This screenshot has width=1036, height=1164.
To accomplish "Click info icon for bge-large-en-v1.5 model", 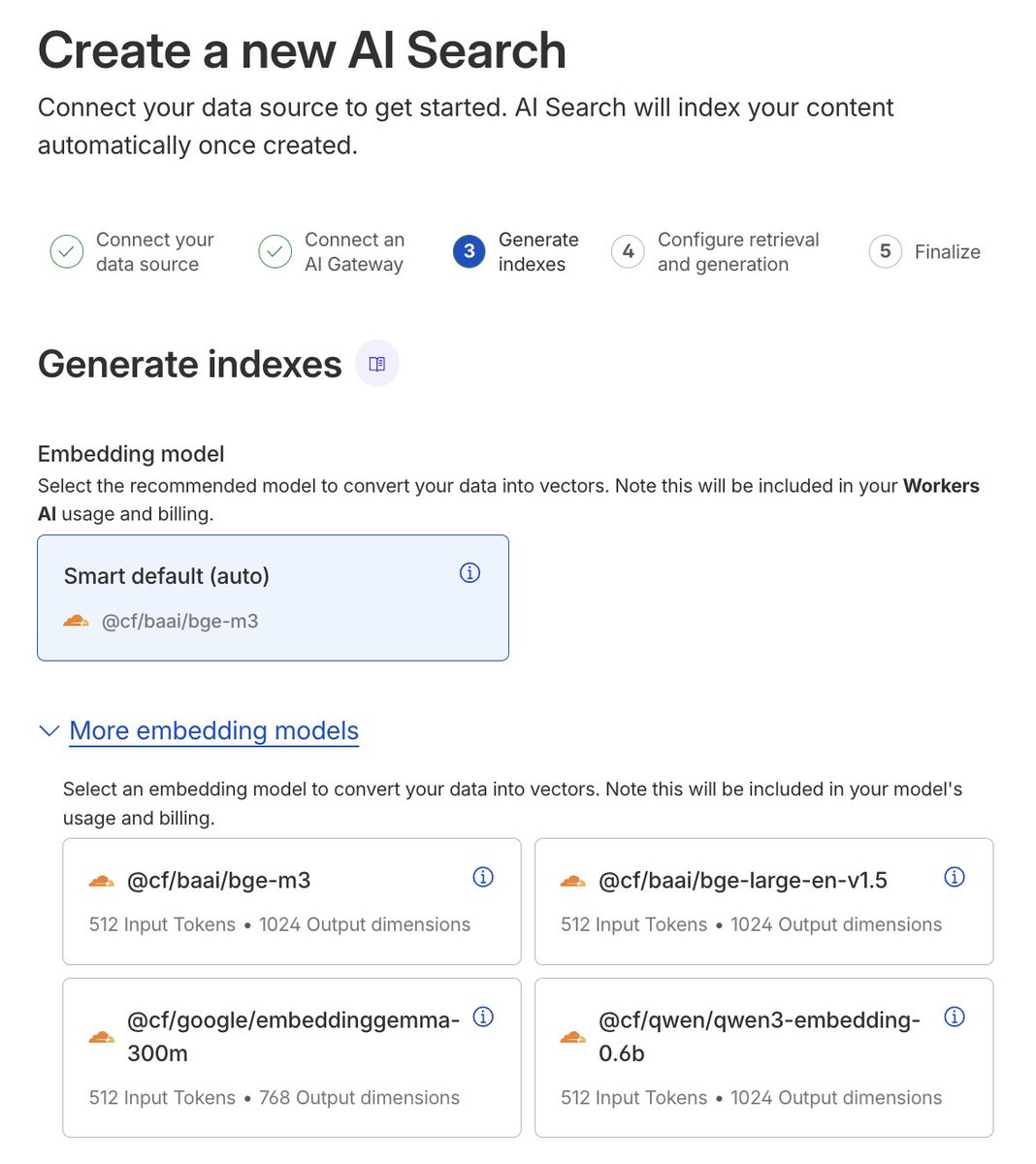I will click(x=955, y=877).
